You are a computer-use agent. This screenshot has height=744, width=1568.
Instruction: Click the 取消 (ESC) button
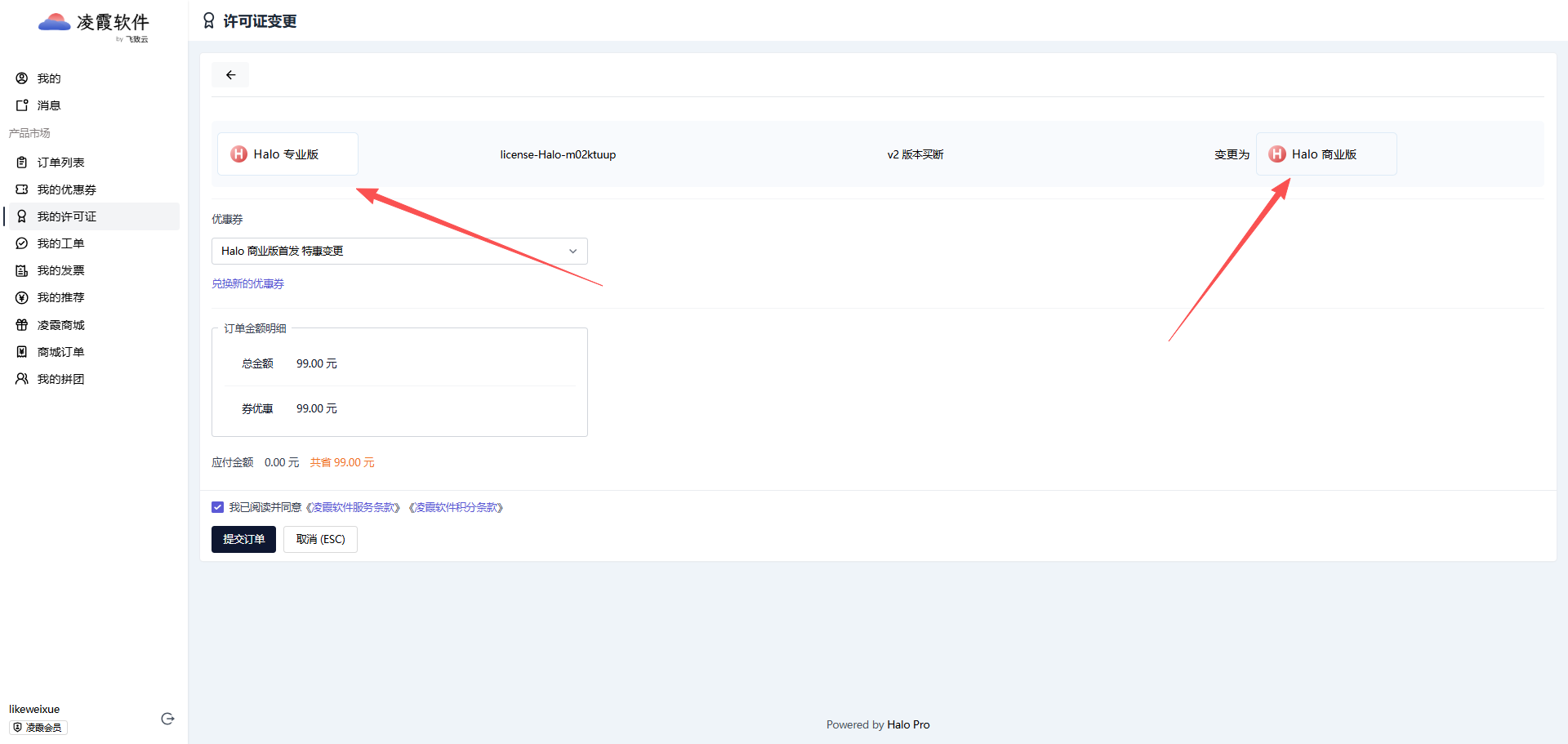coord(320,539)
